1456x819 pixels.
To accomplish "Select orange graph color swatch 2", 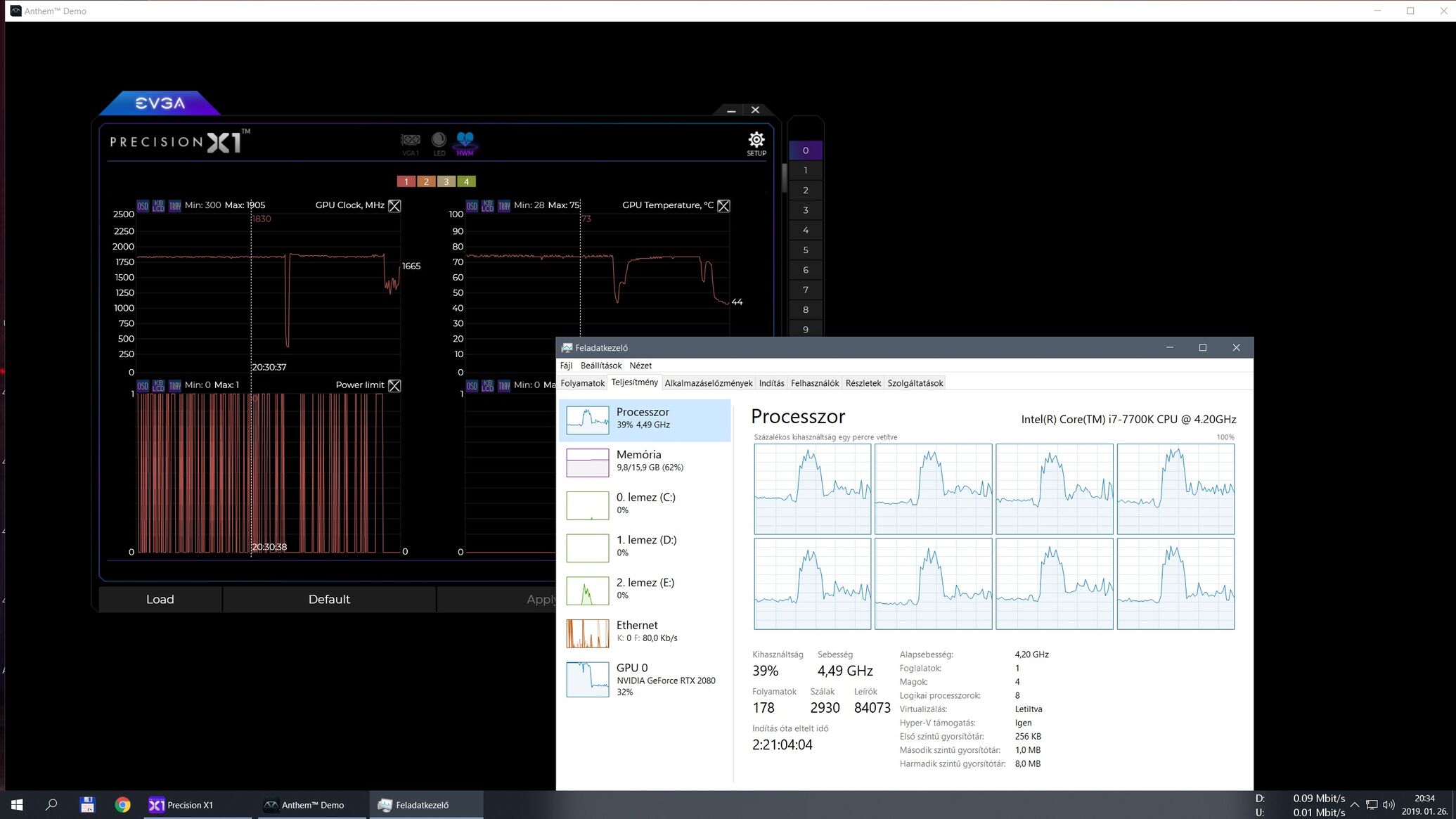I will 426,181.
